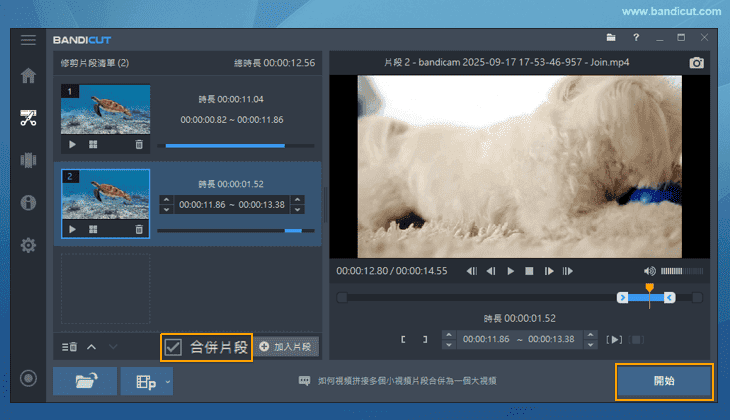
Task: Expand the project file dropdown arrow
Action: coord(168,381)
